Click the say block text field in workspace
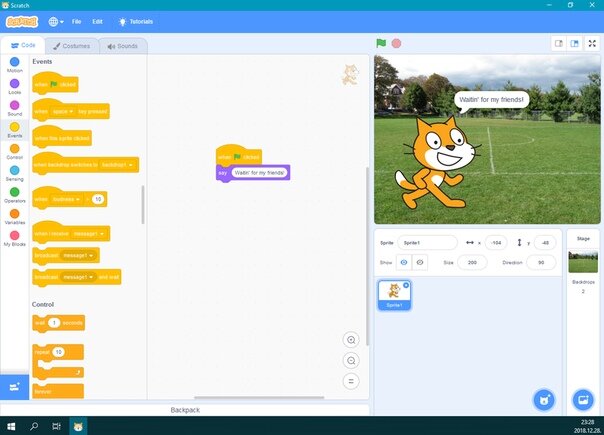Screen dimensions: 604x435 259,173
